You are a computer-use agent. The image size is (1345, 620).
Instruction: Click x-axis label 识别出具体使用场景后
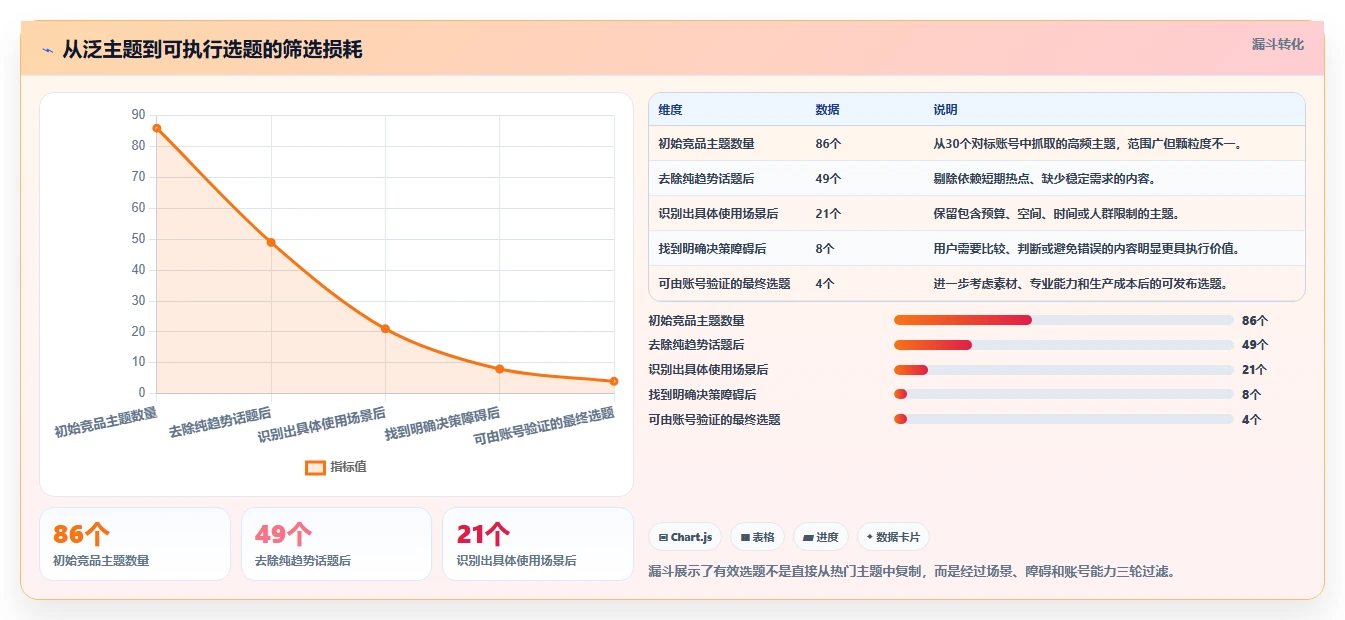click(322, 424)
